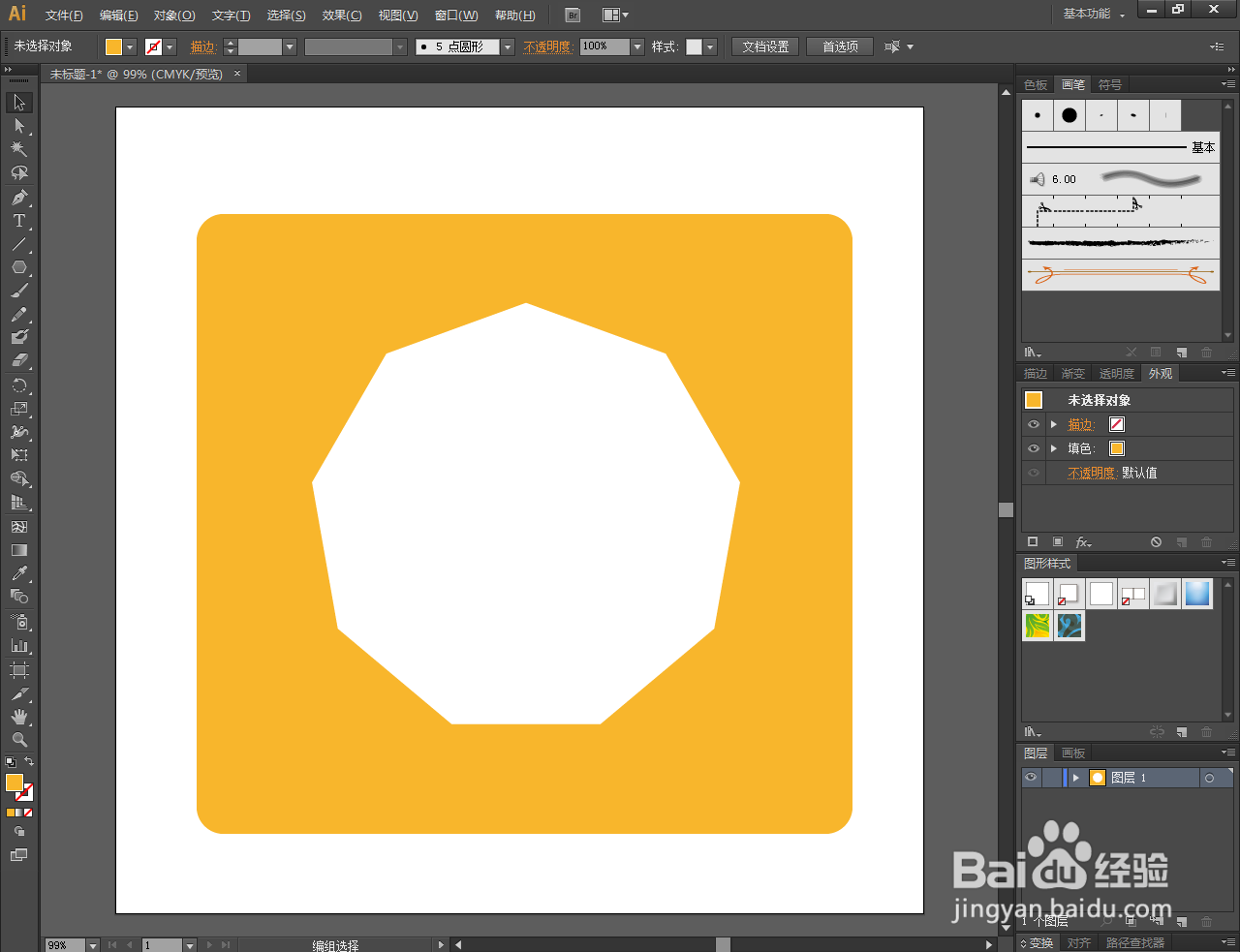Select the Eyedropper tool
The height and width of the screenshot is (952, 1240).
click(x=19, y=573)
